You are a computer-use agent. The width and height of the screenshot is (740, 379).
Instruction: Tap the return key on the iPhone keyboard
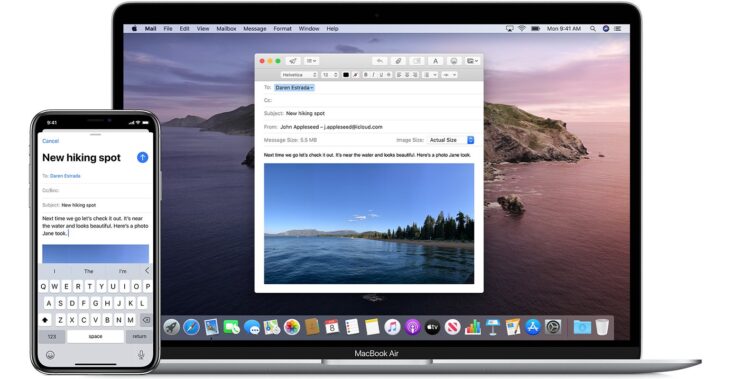(x=139, y=337)
